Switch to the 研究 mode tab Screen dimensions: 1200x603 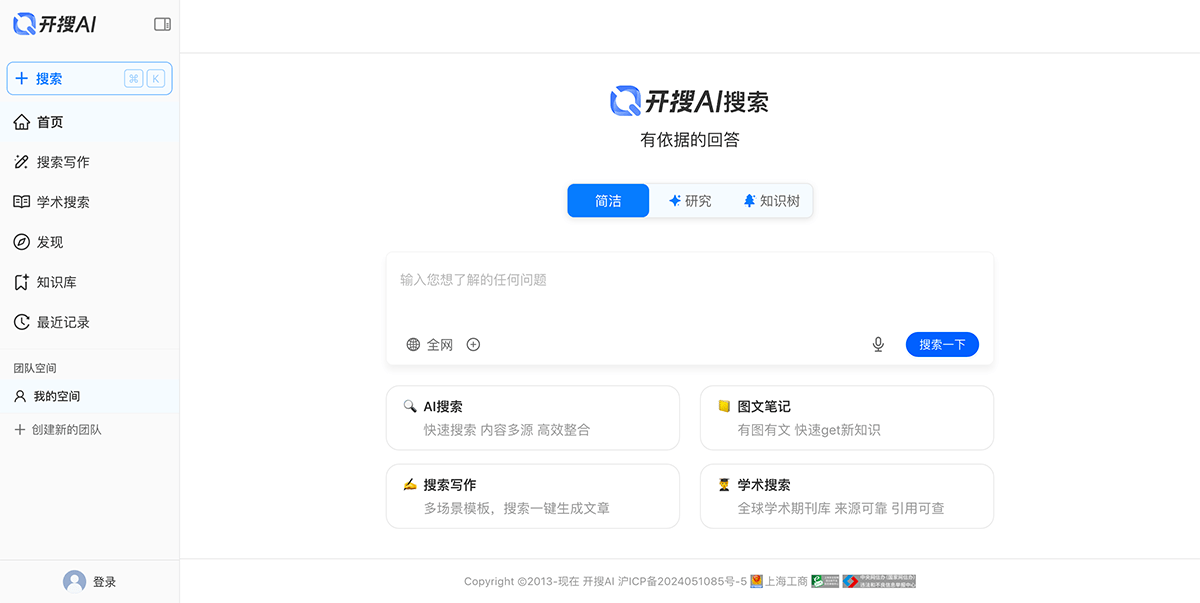(x=690, y=201)
